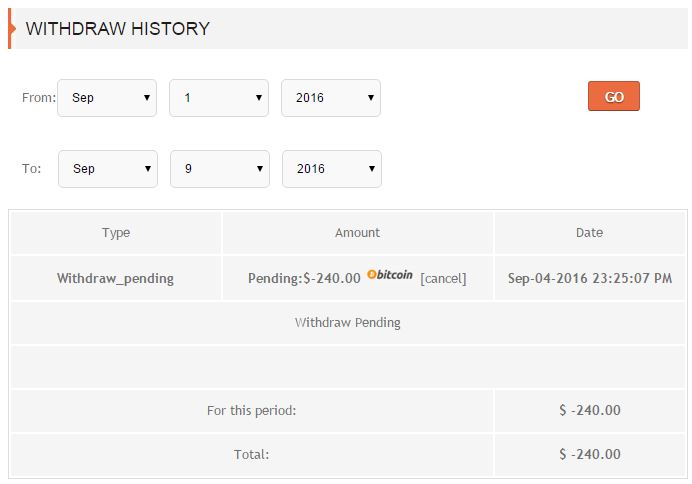
Task: Click the orange GO button
Action: 613,97
